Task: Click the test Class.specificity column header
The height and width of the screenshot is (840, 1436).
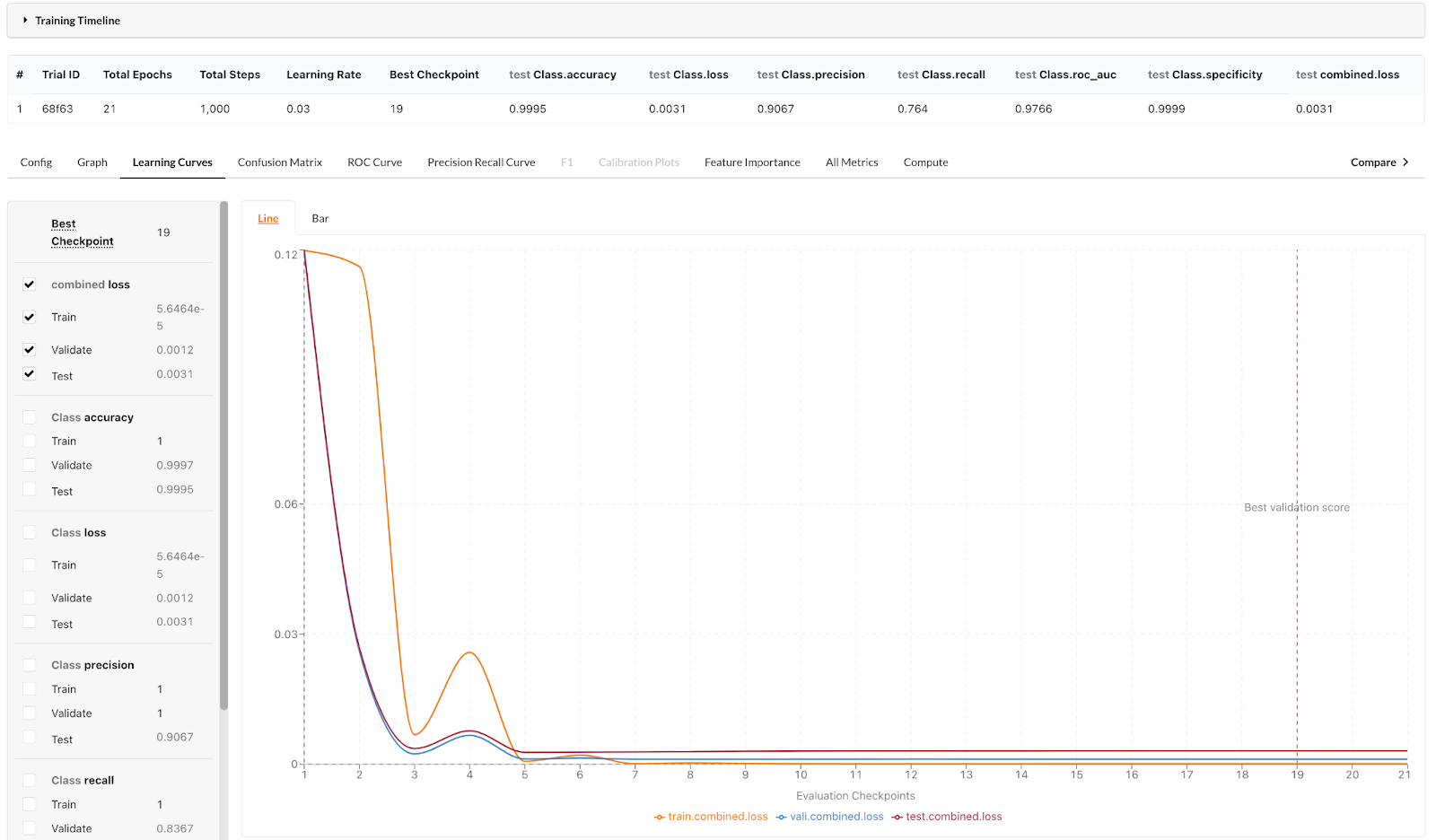Action: (x=1205, y=74)
